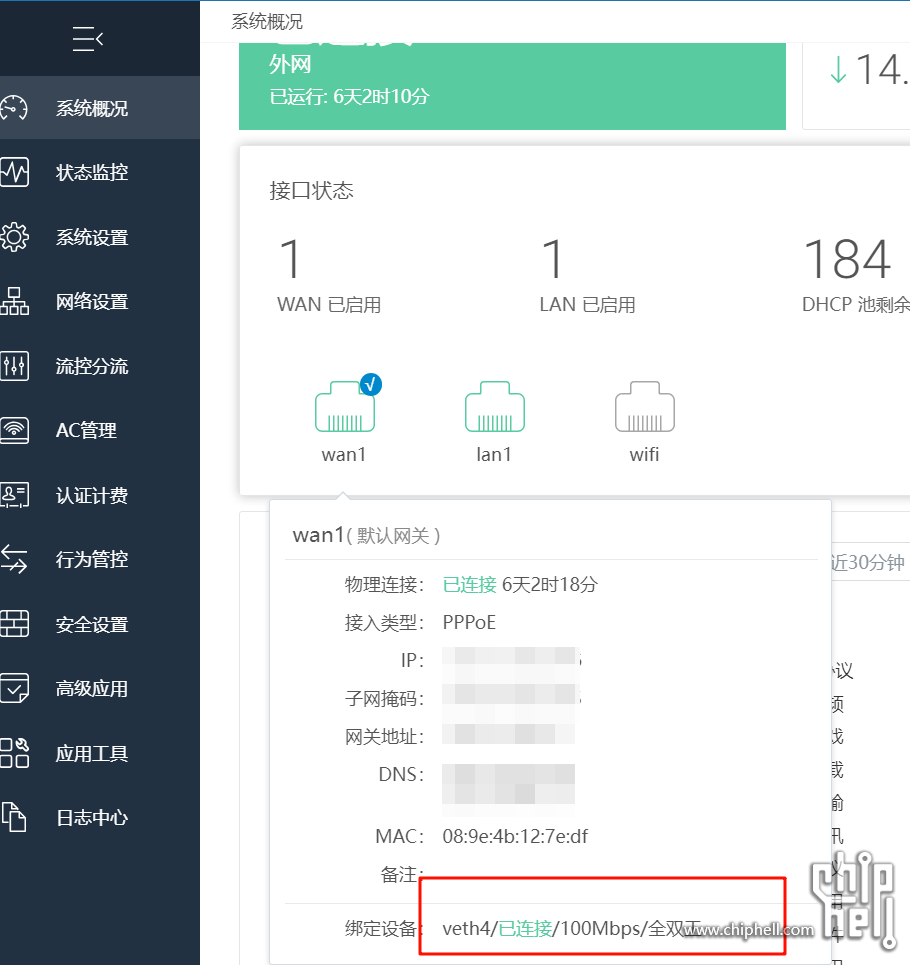Image resolution: width=910 pixels, height=965 pixels.
Task: Open 状态监控 menu item
Action: 100,172
